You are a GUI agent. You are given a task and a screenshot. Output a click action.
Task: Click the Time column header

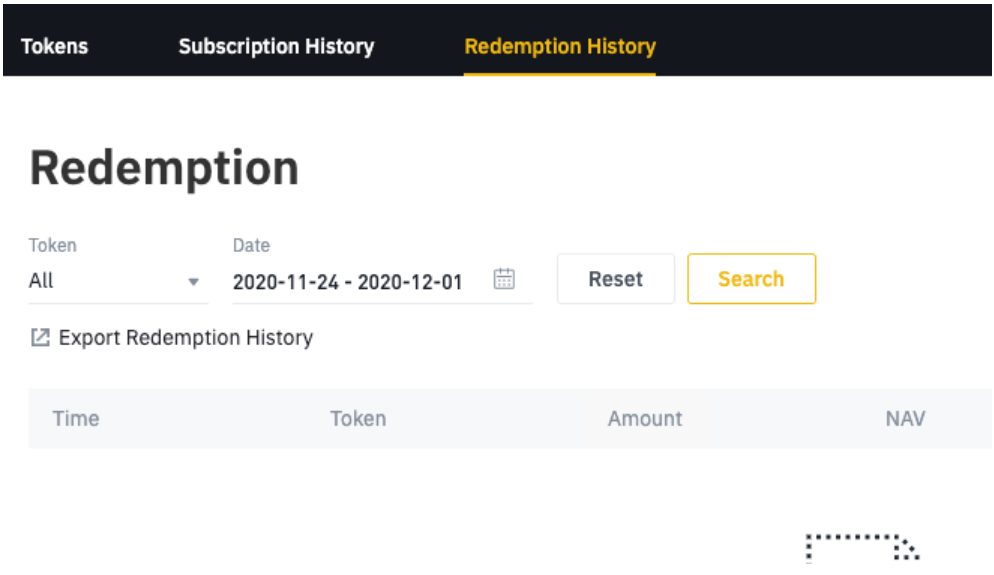[75, 418]
